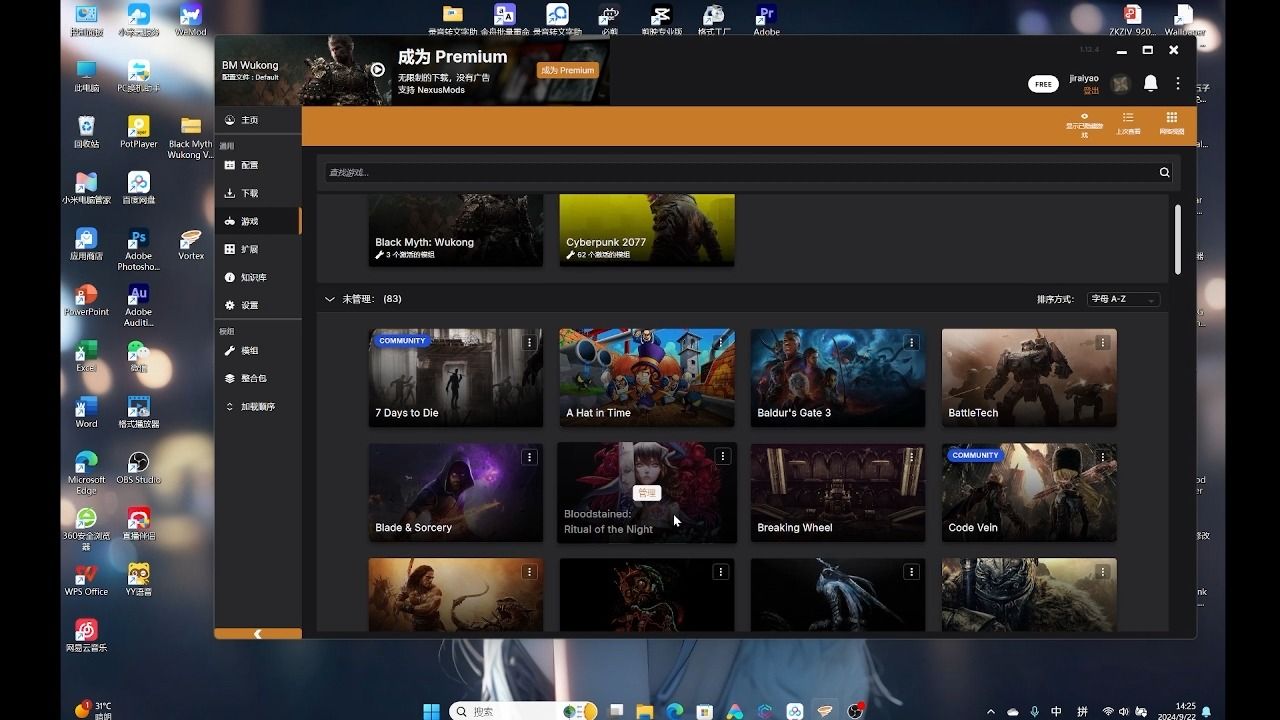Screen dimensions: 1280x720
Task: Open the Adobe Photoshop desktop icon
Action: (x=138, y=250)
